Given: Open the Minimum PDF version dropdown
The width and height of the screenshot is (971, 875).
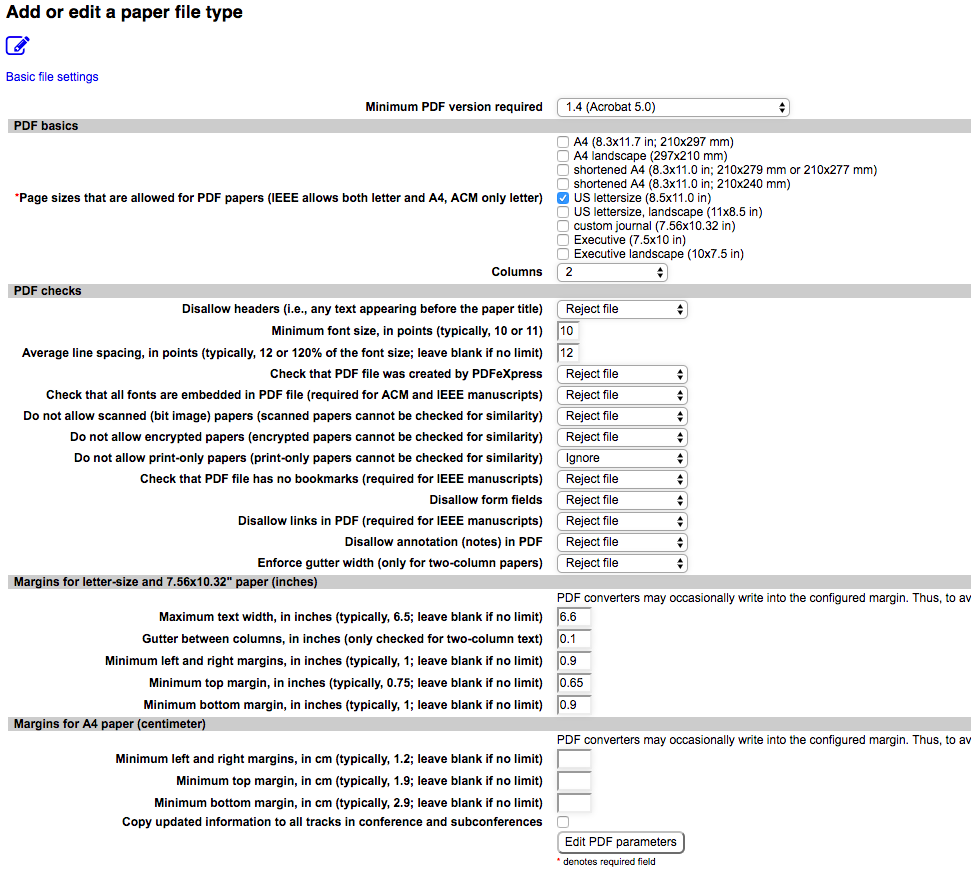Looking at the screenshot, I should tap(672, 107).
